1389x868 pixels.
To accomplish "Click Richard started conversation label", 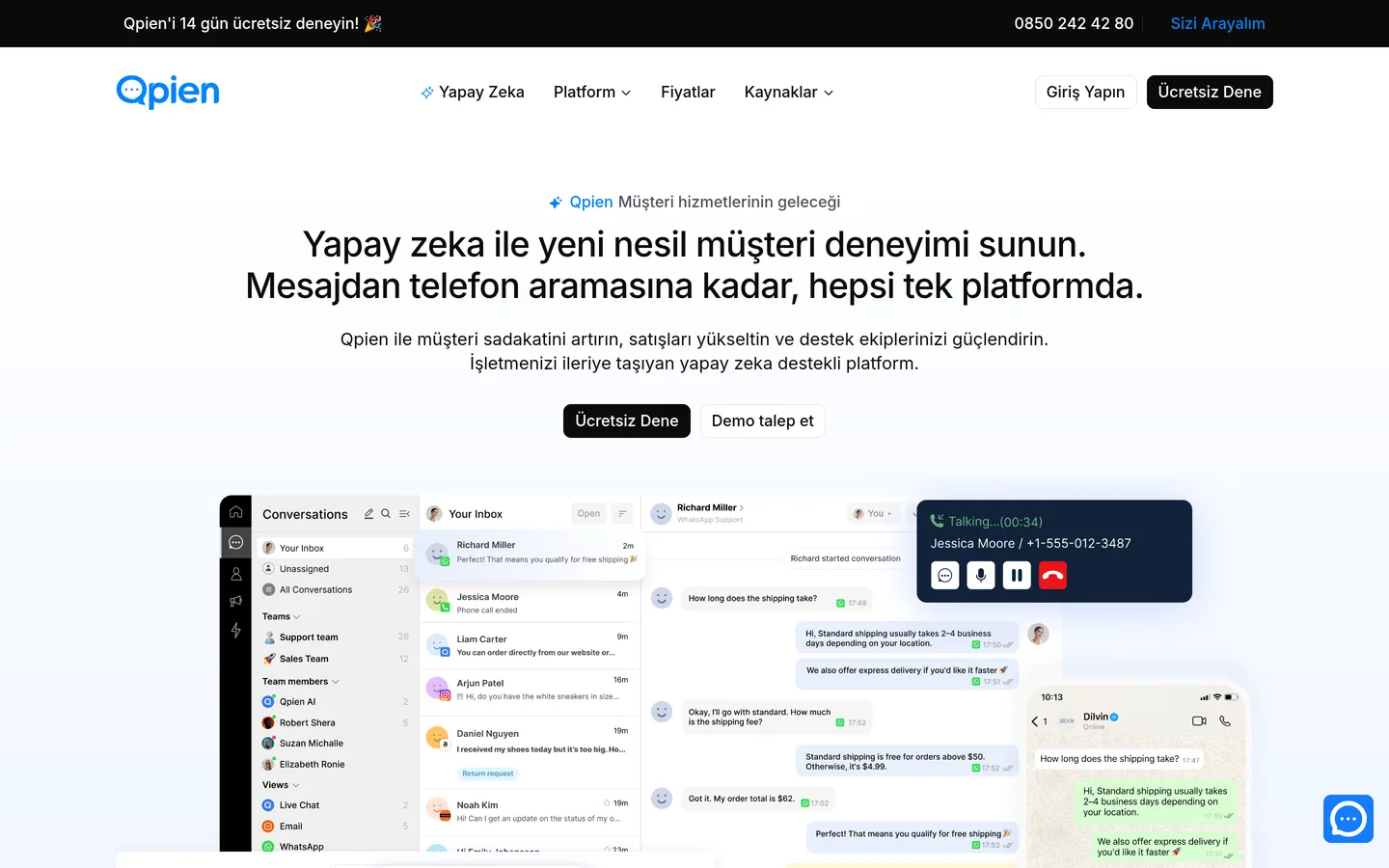I will pyautogui.click(x=845, y=558).
